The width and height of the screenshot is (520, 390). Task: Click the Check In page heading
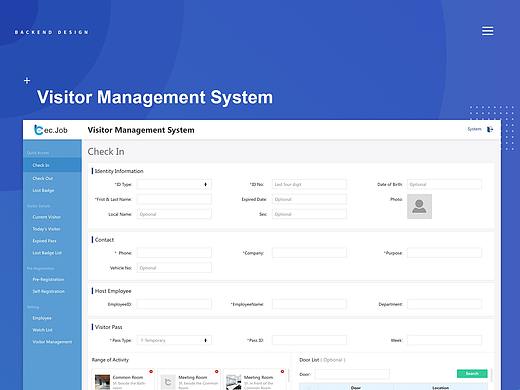tap(106, 152)
